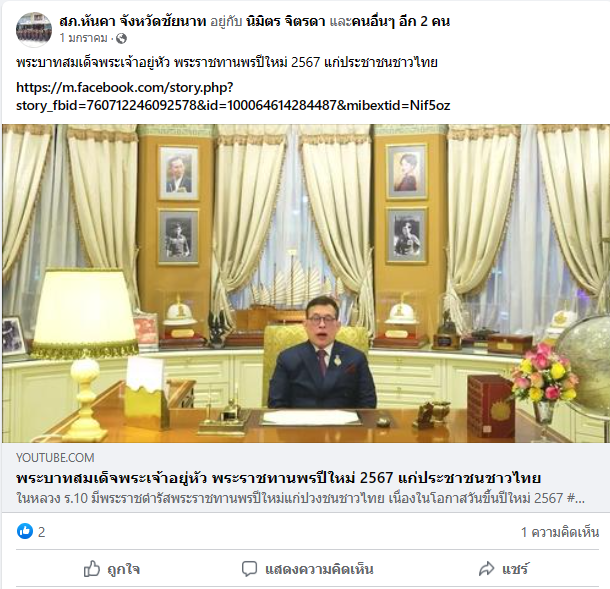Click the speech bubble comment icon
Image resolution: width=610 pixels, height=589 pixels.
pyautogui.click(x=249, y=569)
